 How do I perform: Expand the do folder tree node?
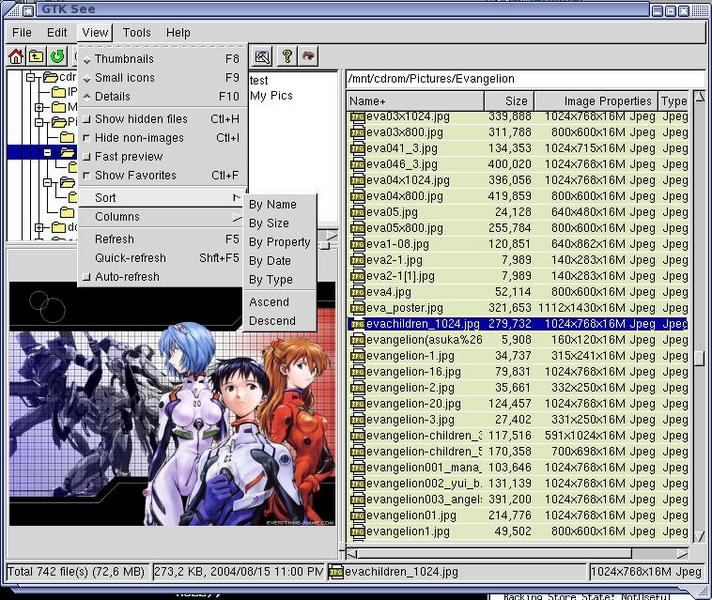(x=39, y=227)
